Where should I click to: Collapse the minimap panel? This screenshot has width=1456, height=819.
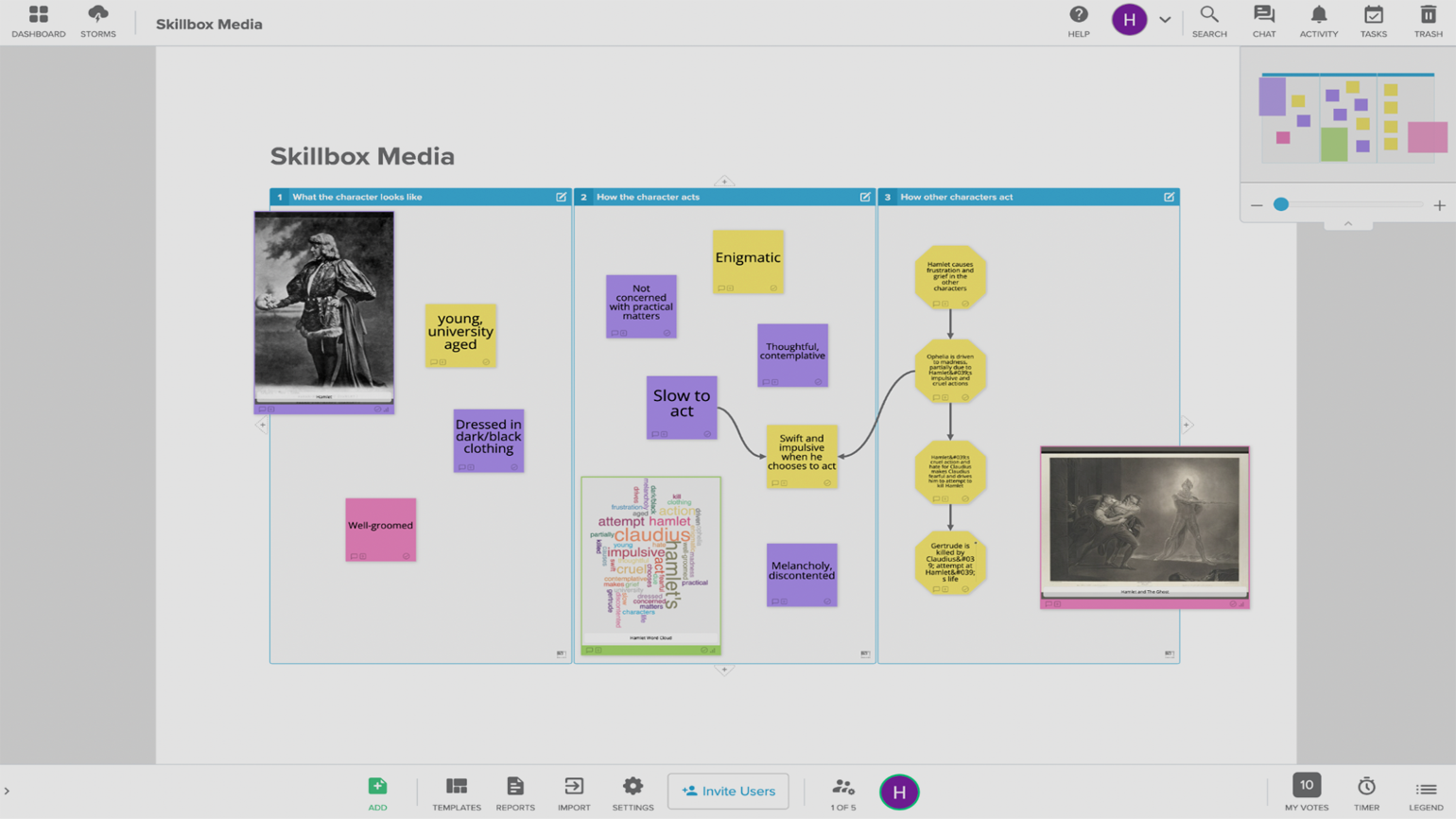click(1347, 224)
